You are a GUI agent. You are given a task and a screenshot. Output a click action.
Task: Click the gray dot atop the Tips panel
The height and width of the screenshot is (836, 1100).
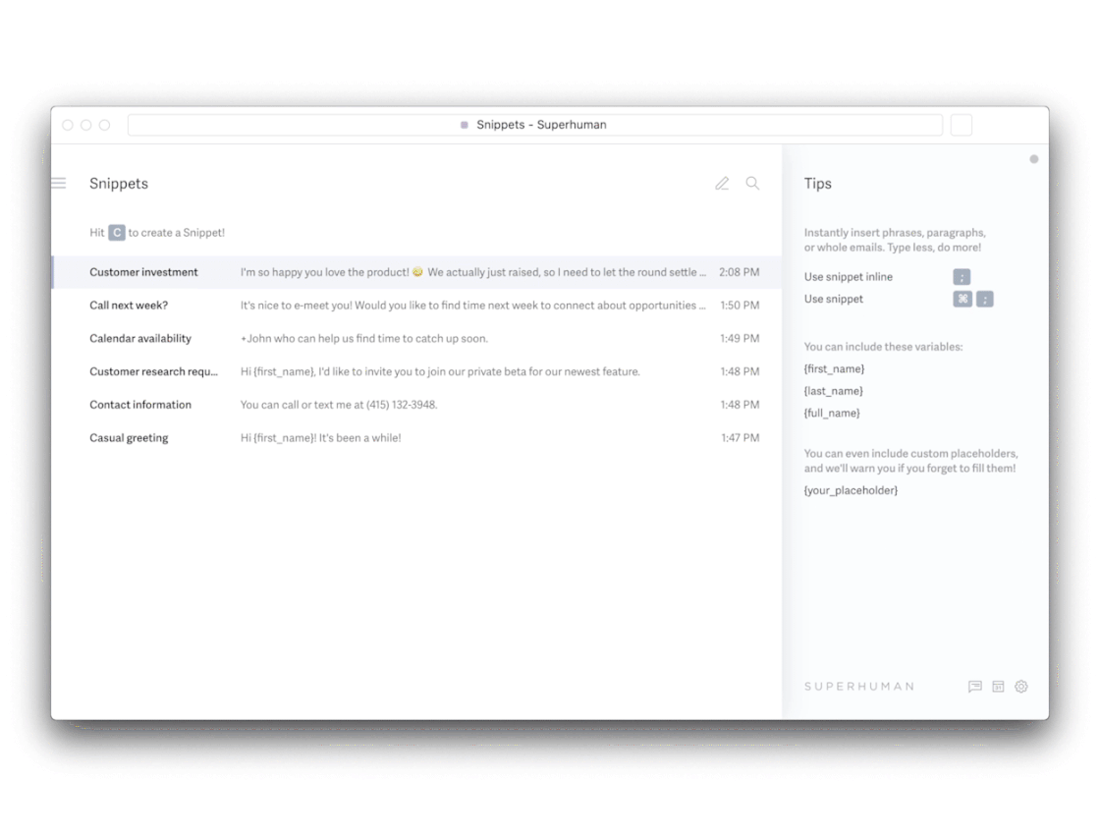pos(1033,159)
